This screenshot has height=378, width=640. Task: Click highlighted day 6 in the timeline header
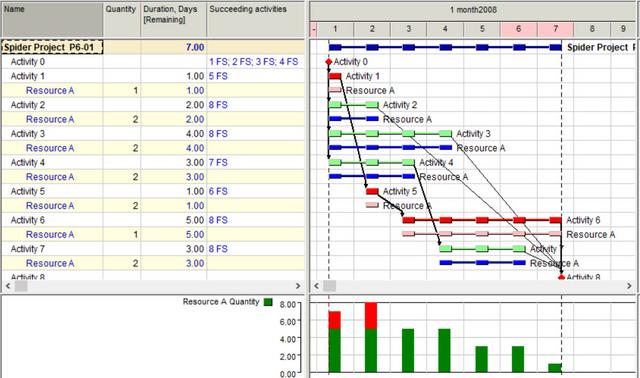pos(519,29)
